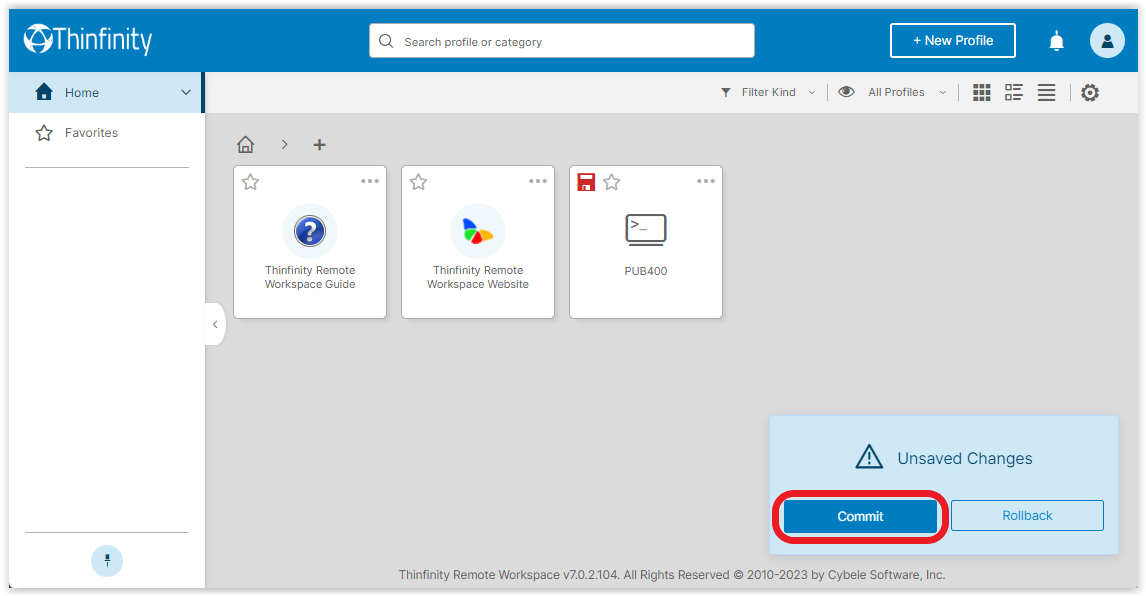Screen dimensions: 1146x596
Task: Click the Unsaved Changes warning icon
Action: pos(869,457)
